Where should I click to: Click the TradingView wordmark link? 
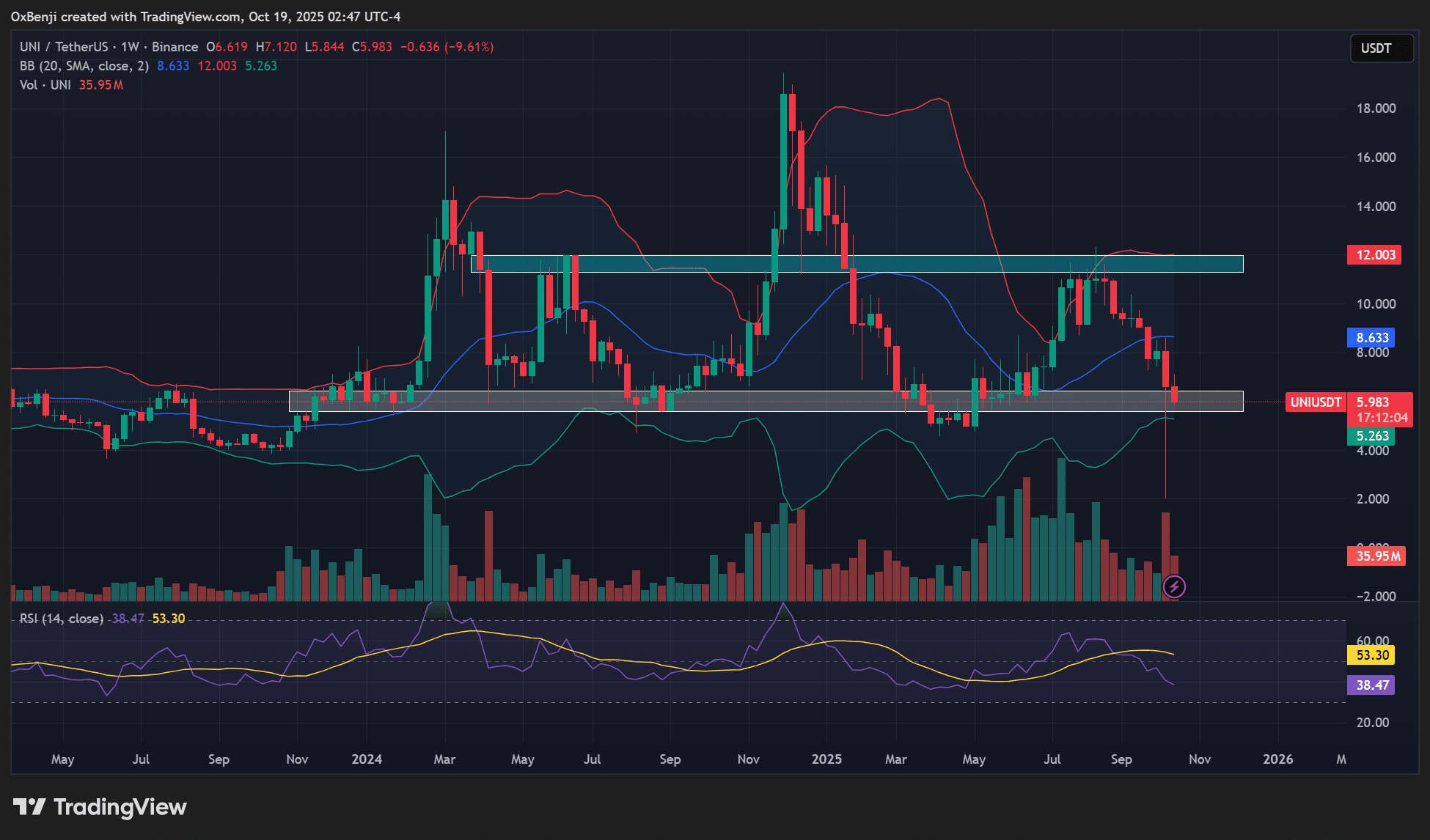120,807
